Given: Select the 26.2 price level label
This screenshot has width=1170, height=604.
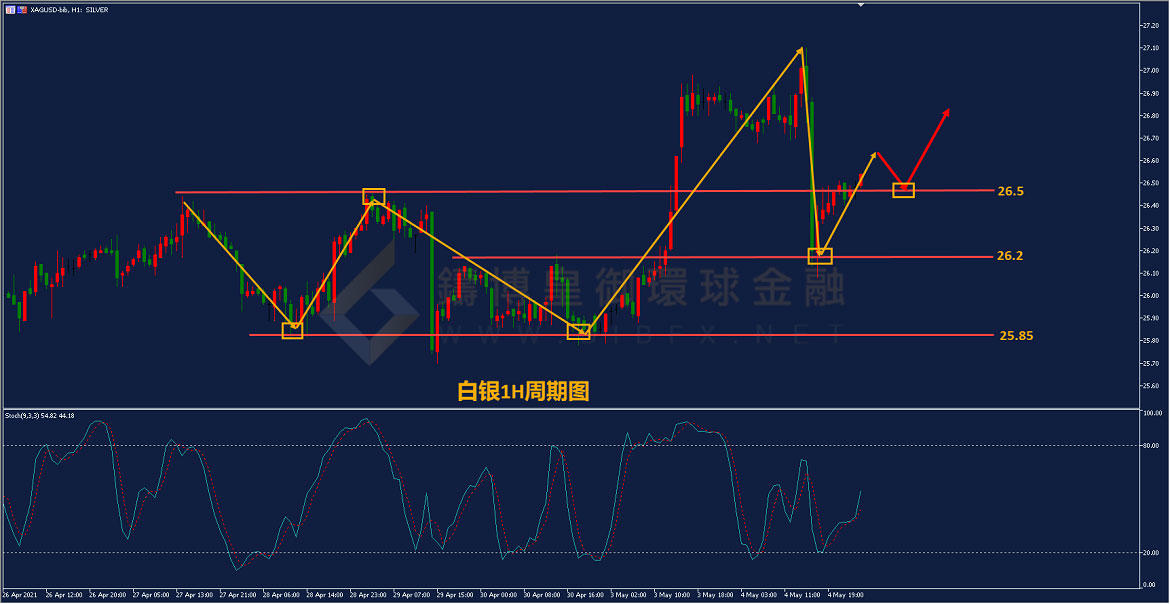Looking at the screenshot, I should click(x=1010, y=256).
